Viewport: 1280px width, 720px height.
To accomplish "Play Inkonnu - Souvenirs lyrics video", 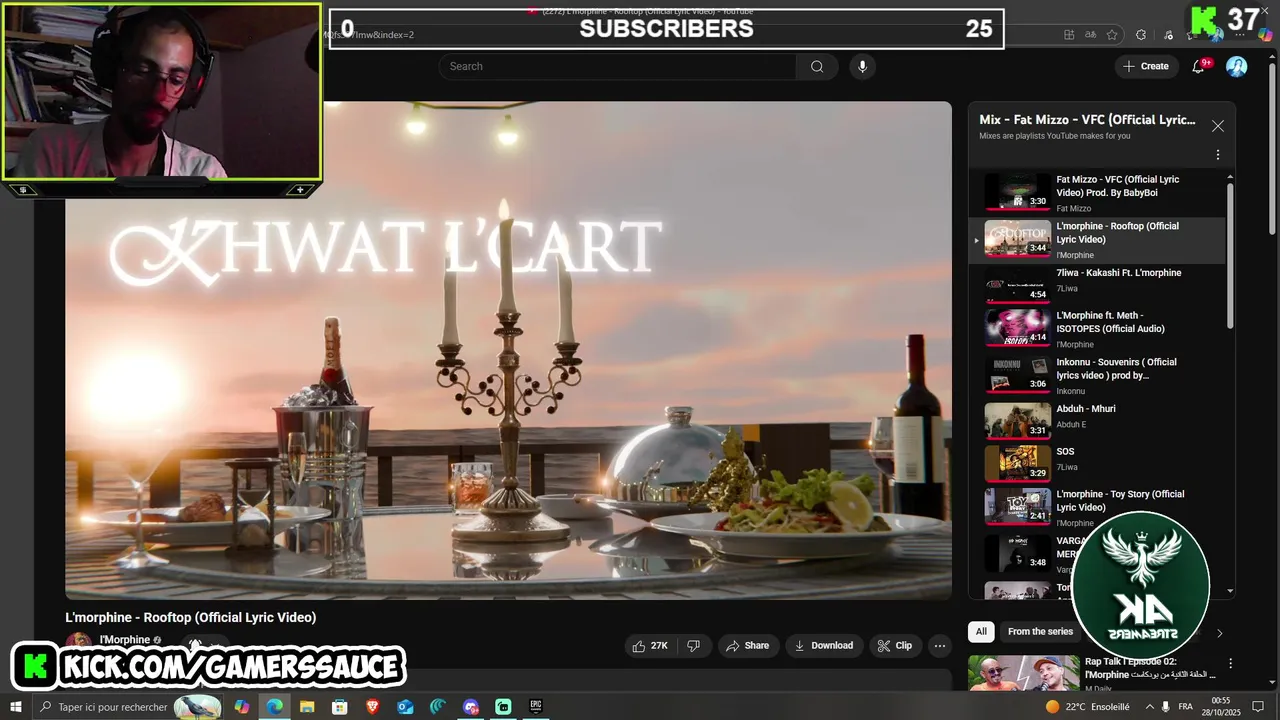I will tap(1096, 376).
